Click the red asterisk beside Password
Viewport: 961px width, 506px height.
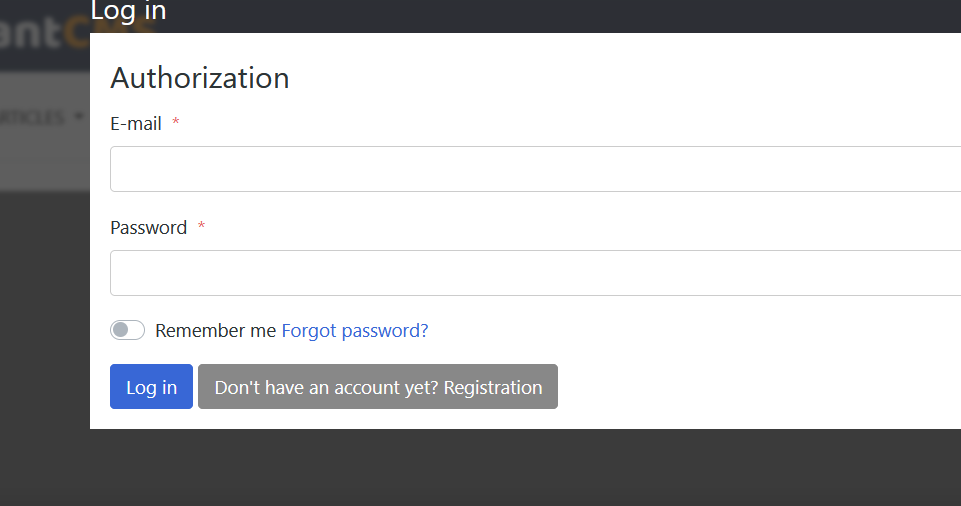click(201, 226)
